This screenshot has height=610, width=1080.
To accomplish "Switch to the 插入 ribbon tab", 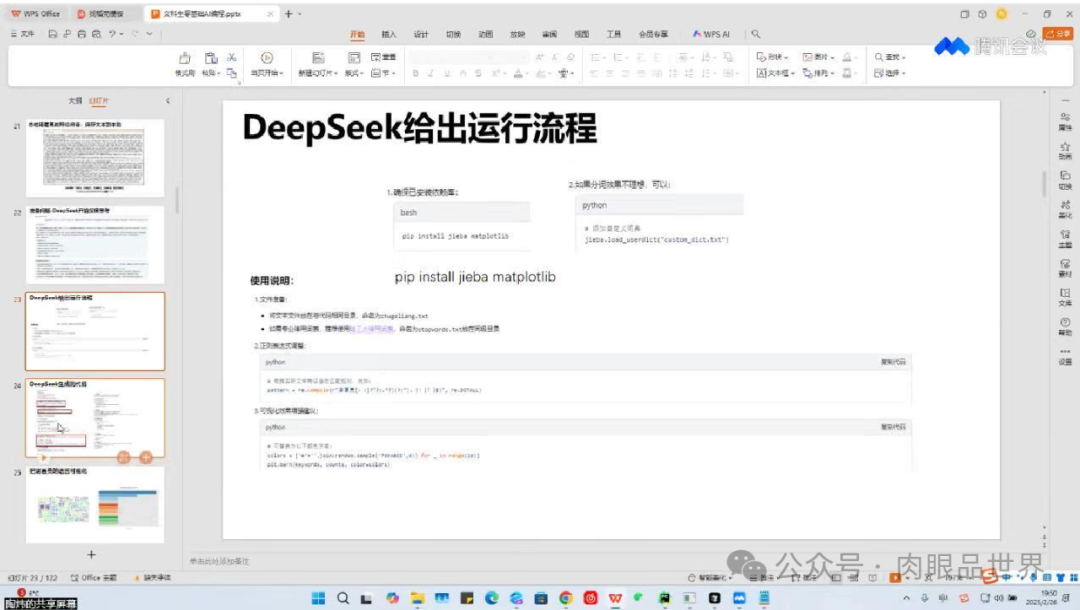I will 389,34.
